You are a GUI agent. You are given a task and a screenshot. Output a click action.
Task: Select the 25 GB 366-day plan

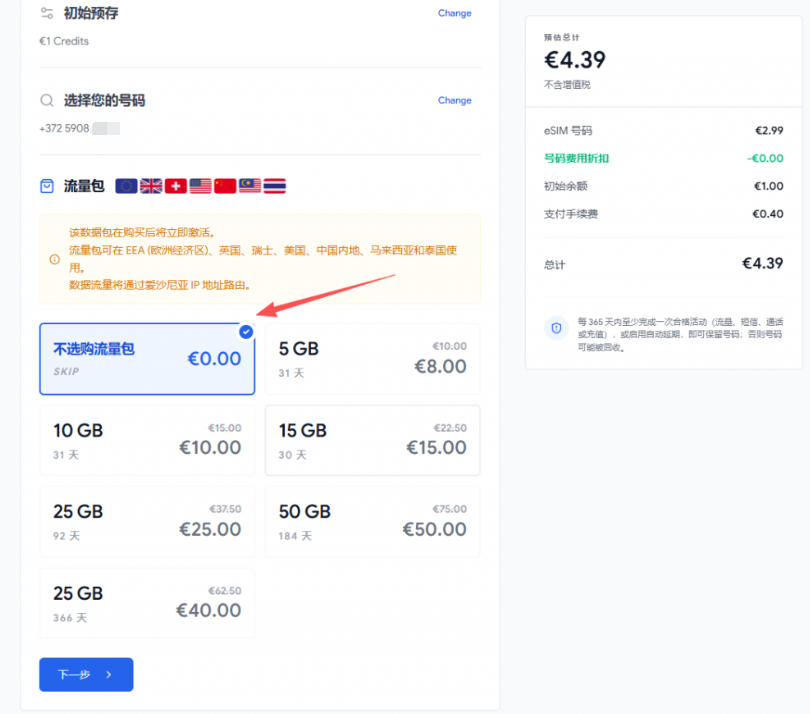[x=147, y=603]
